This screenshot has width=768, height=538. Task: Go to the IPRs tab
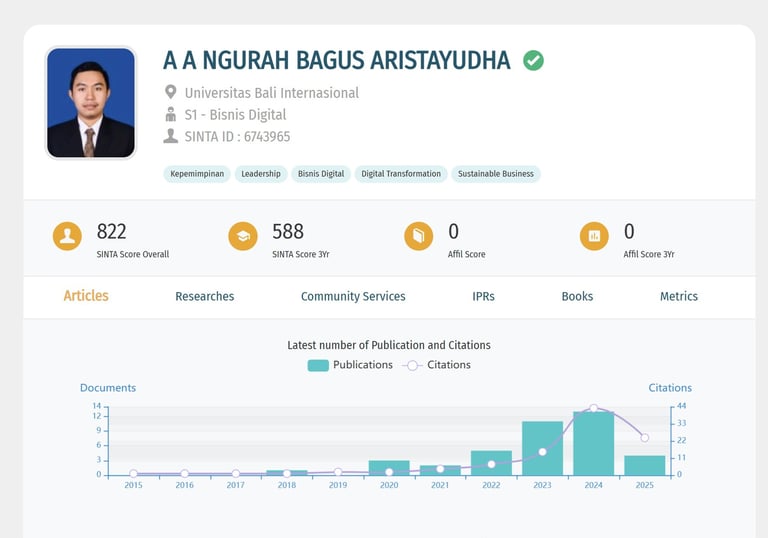click(483, 296)
